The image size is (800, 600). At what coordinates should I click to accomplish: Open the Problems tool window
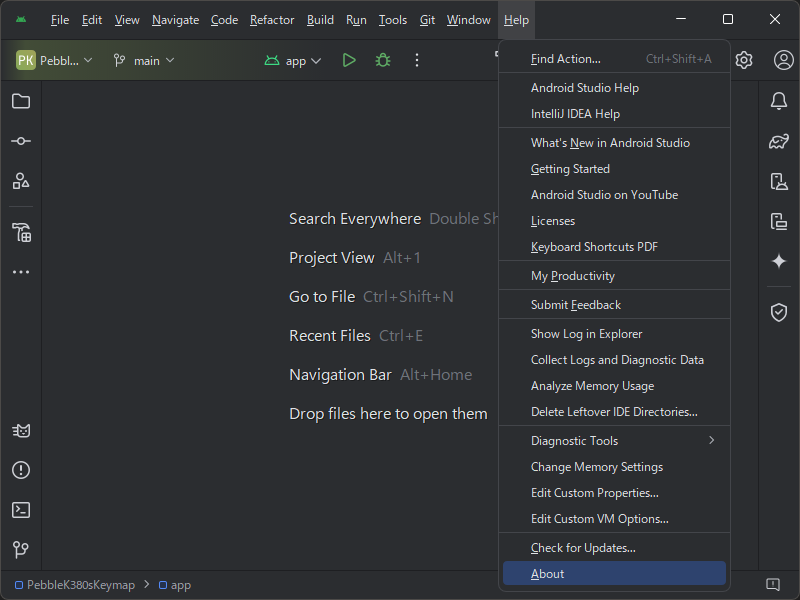coord(20,470)
